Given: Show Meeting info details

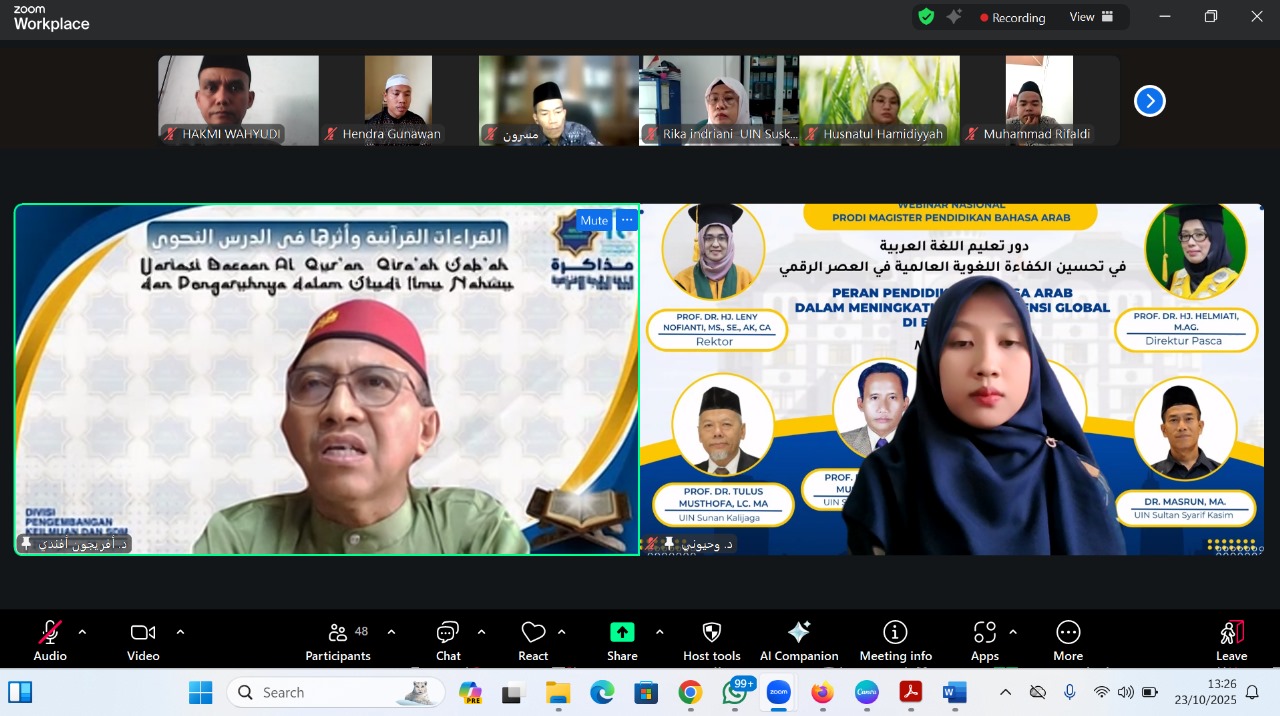Looking at the screenshot, I should pyautogui.click(x=895, y=640).
